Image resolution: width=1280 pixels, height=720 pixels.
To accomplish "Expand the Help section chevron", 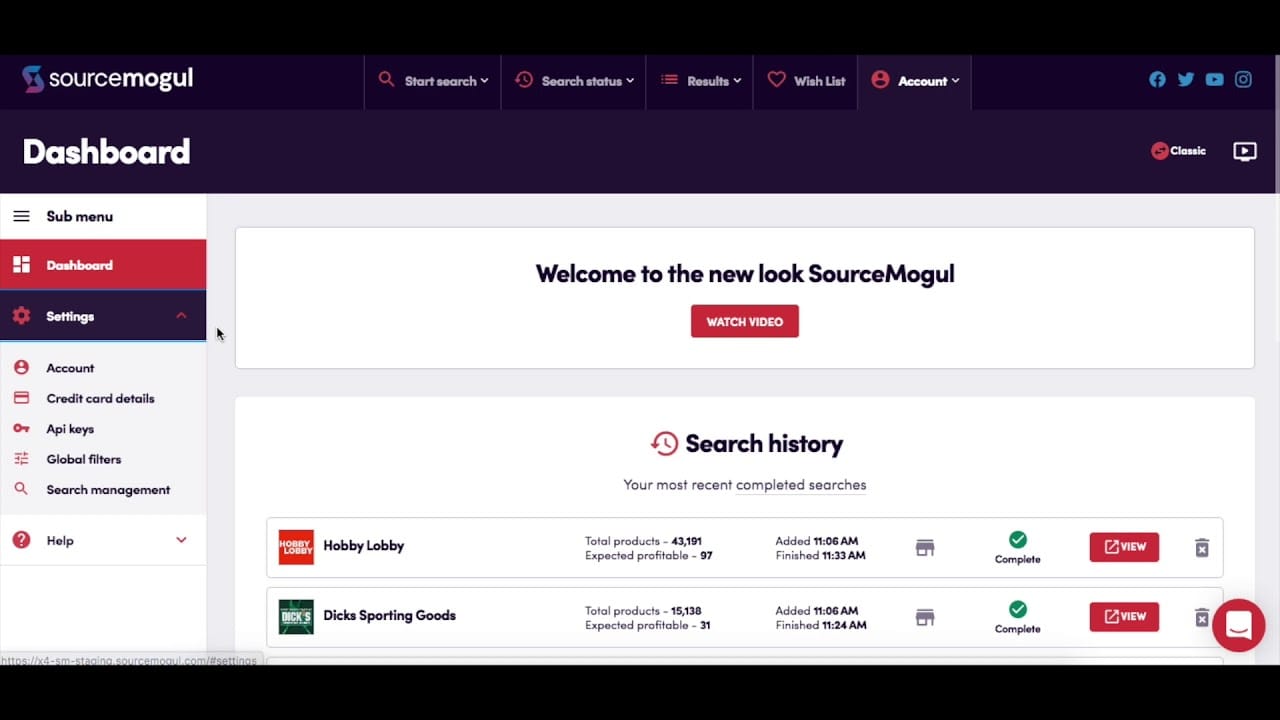I will pyautogui.click(x=181, y=540).
